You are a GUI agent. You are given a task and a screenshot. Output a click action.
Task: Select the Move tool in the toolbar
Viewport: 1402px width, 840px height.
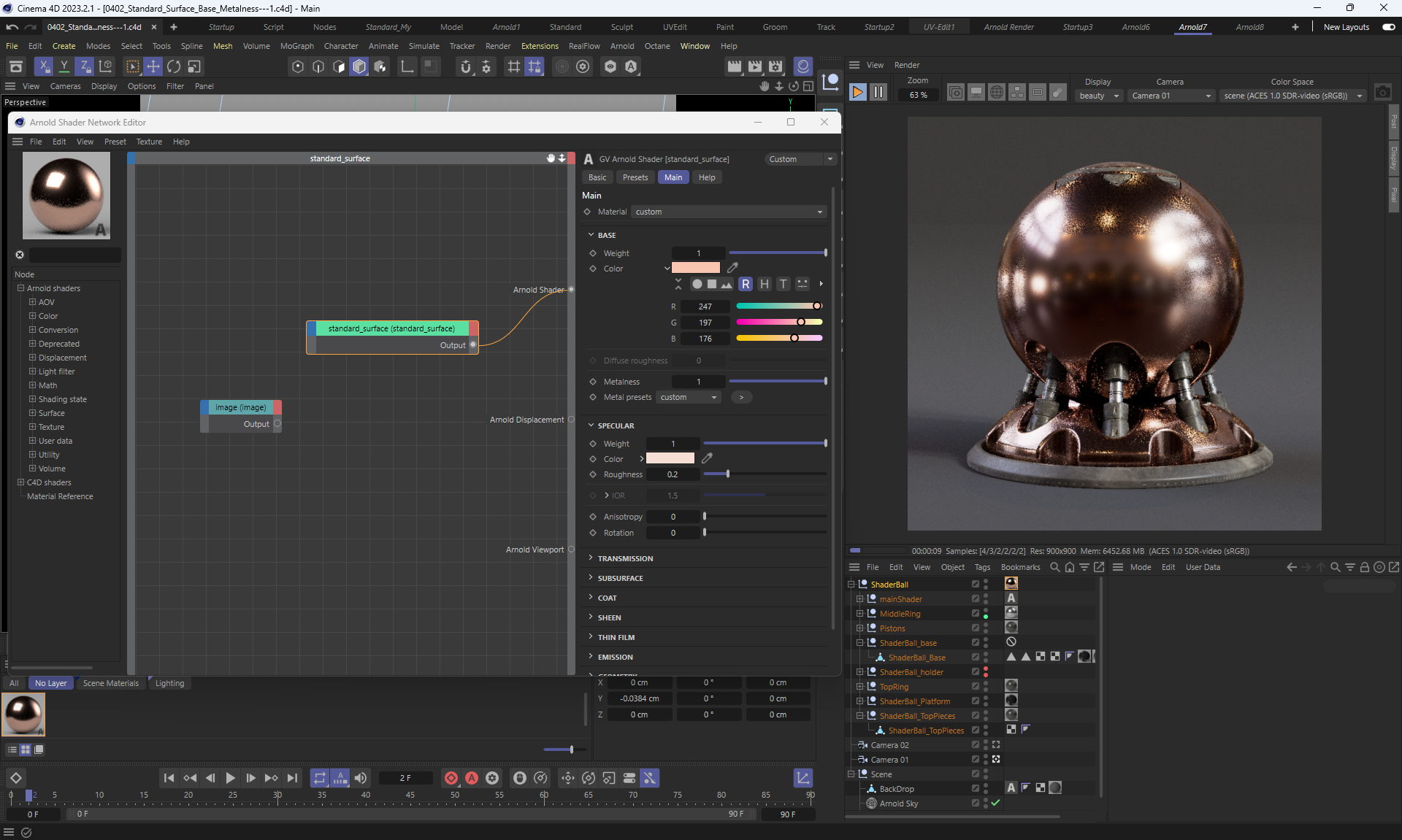pyautogui.click(x=153, y=66)
